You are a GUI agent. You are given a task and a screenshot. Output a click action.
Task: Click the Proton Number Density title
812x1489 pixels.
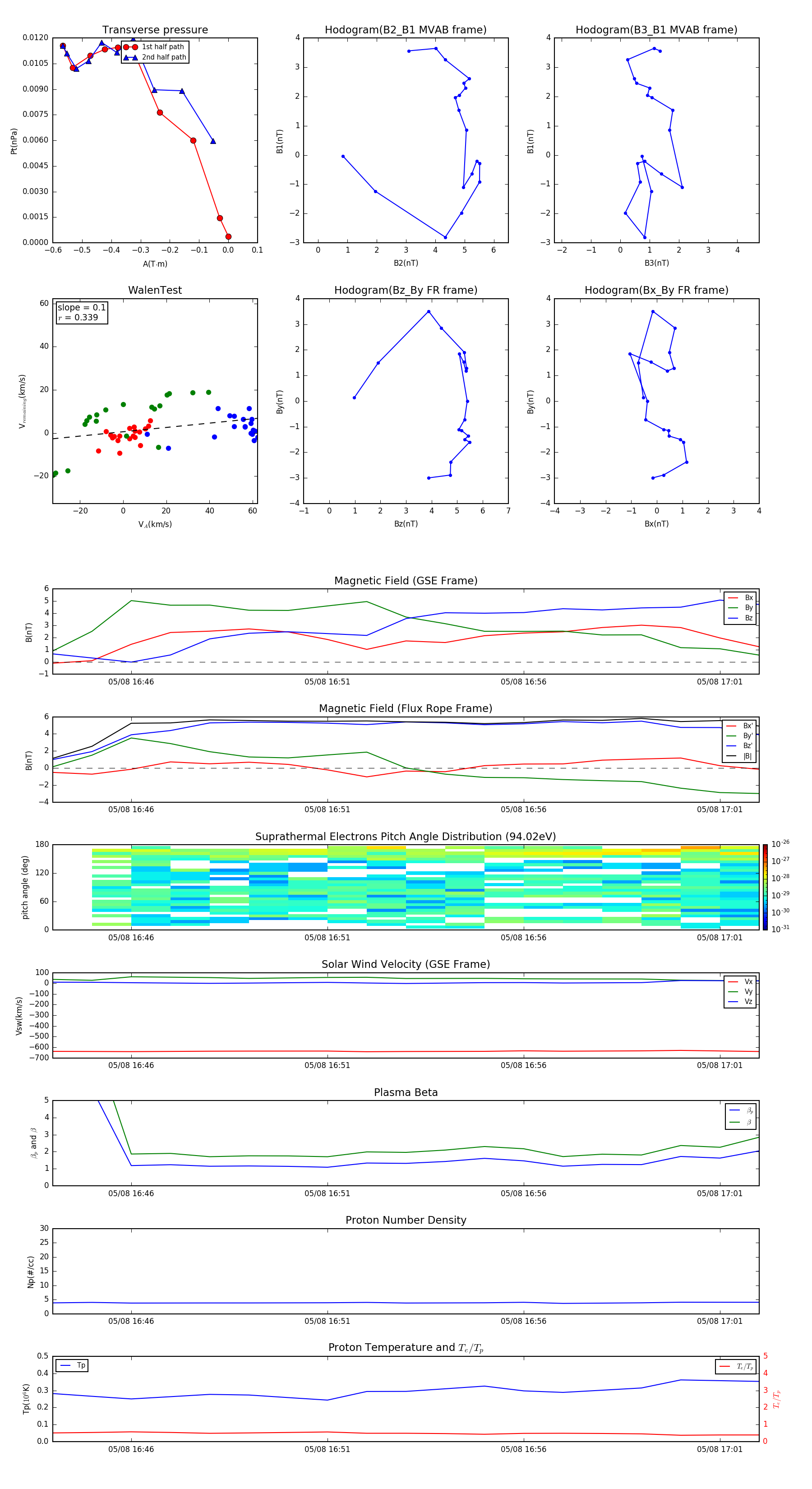click(406, 1220)
